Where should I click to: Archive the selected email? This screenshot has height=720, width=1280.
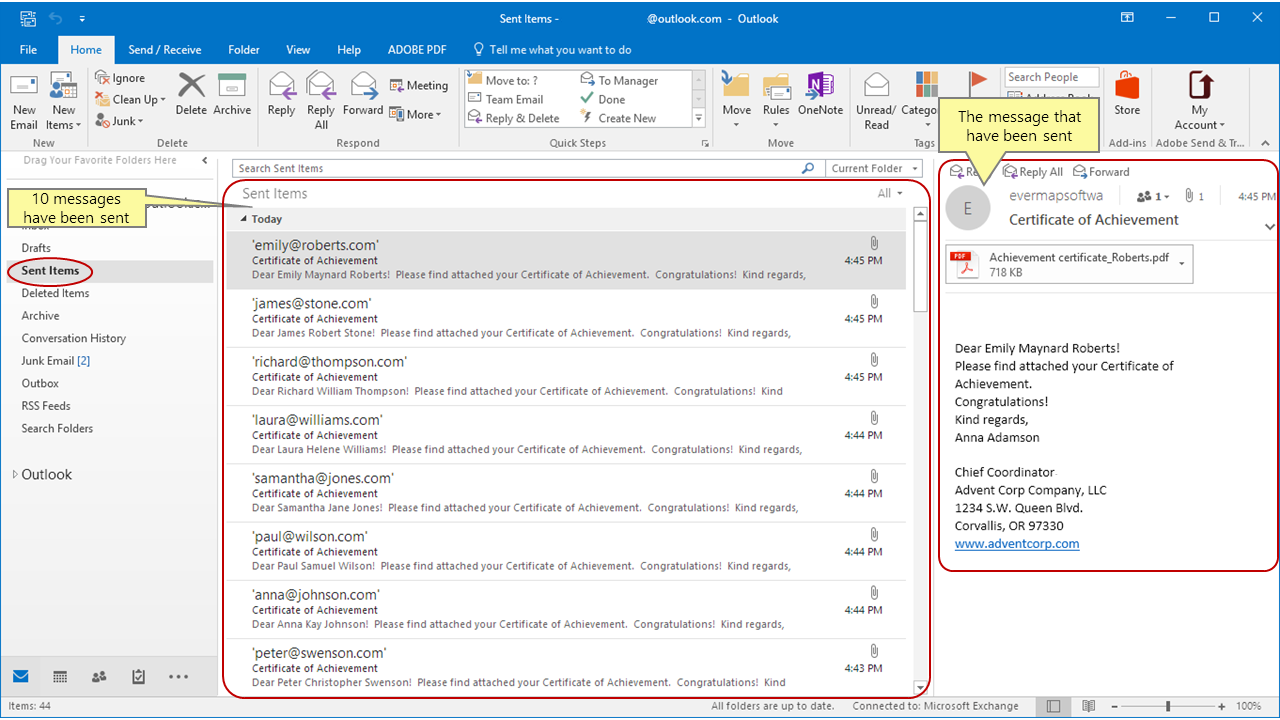[232, 99]
